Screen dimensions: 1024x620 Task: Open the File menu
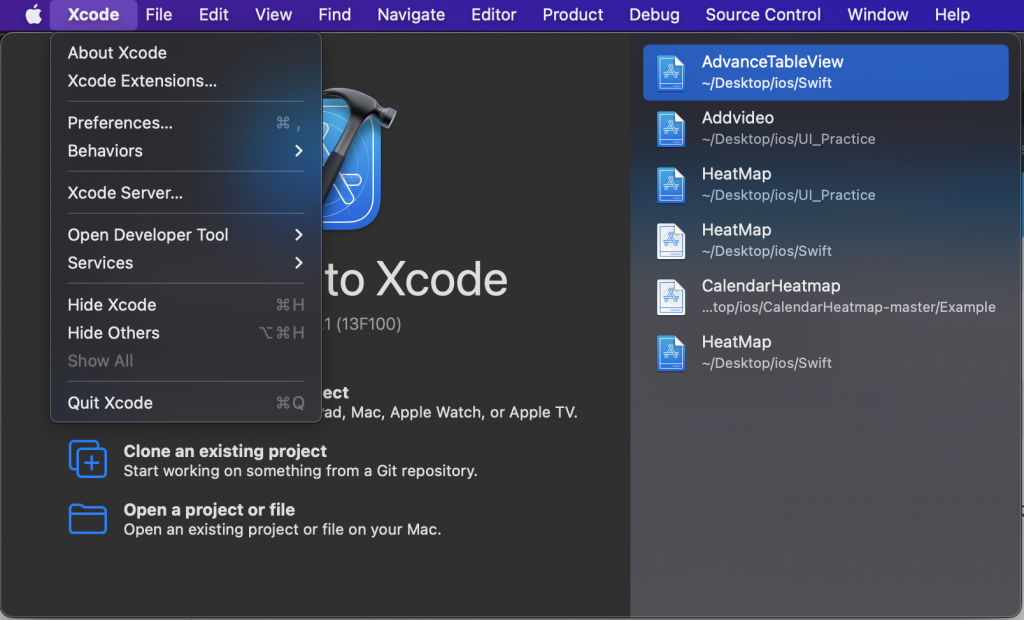tap(159, 14)
